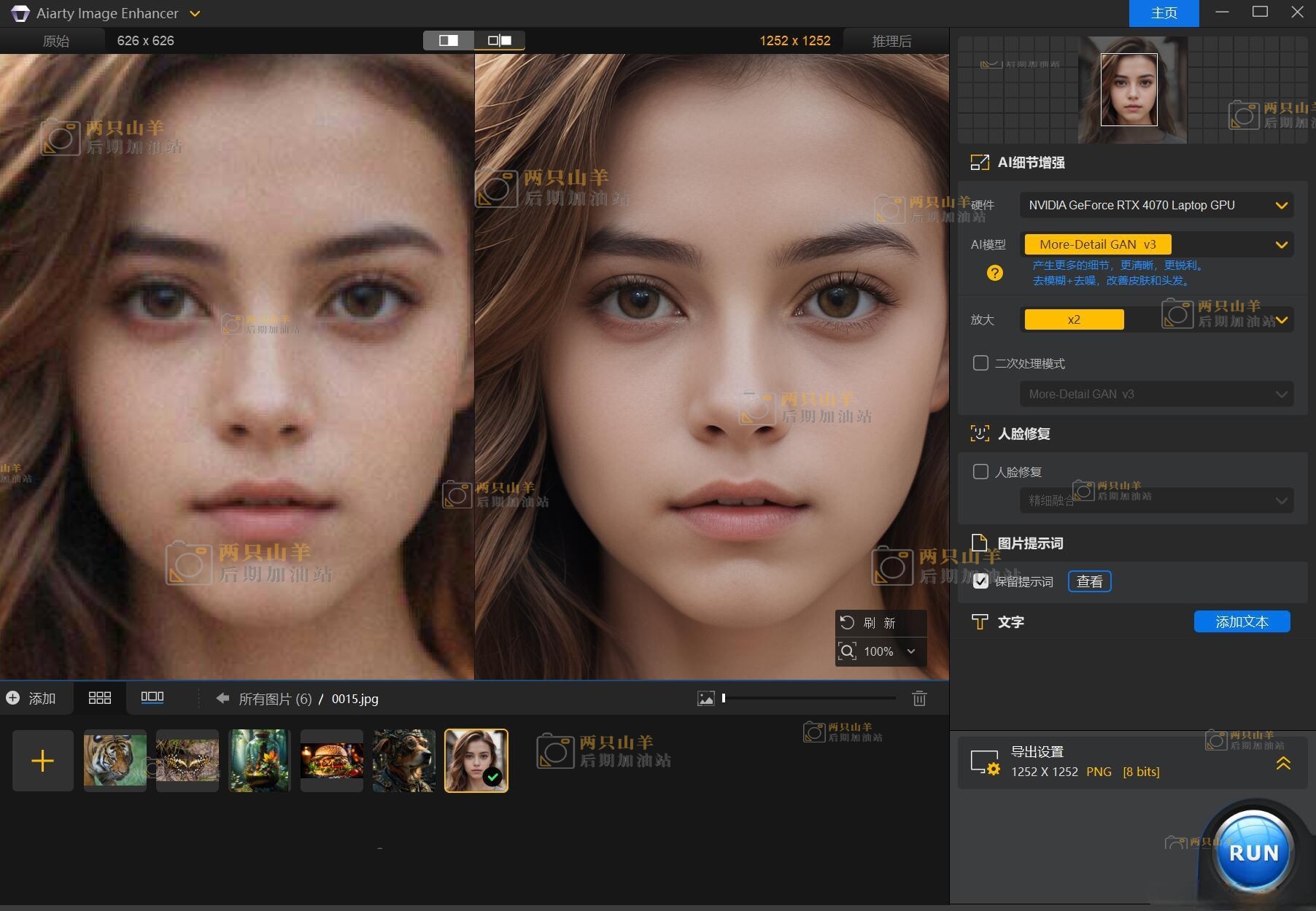
Task: Click the yellow question mark help icon
Action: click(994, 273)
